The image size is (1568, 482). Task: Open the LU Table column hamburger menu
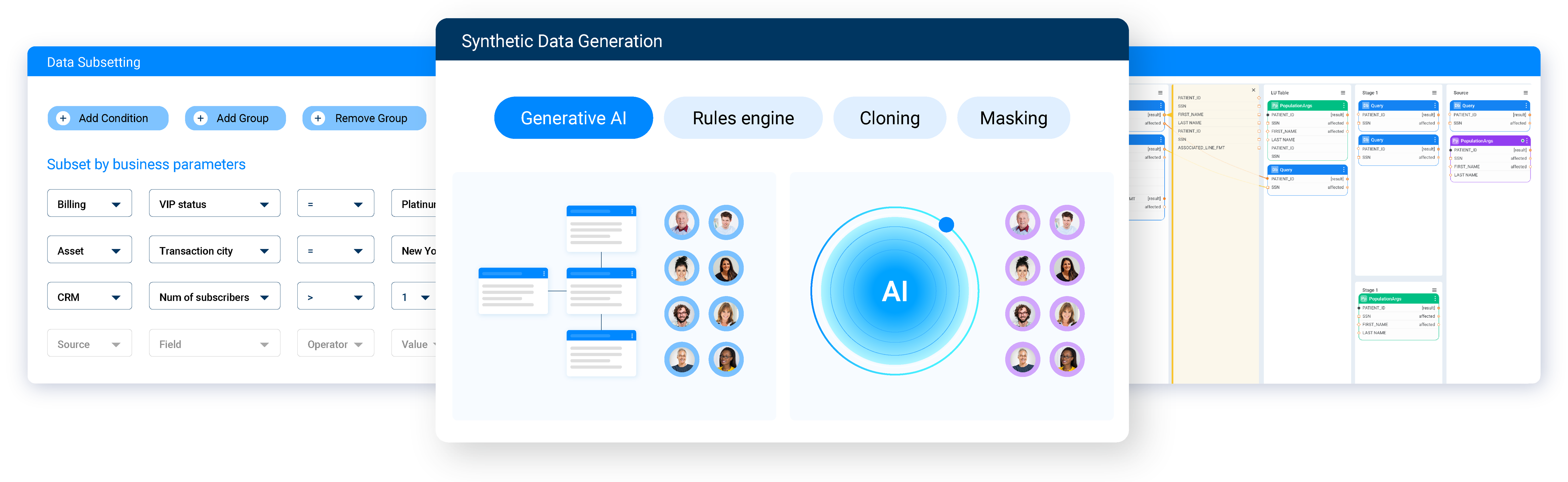pyautogui.click(x=1343, y=93)
